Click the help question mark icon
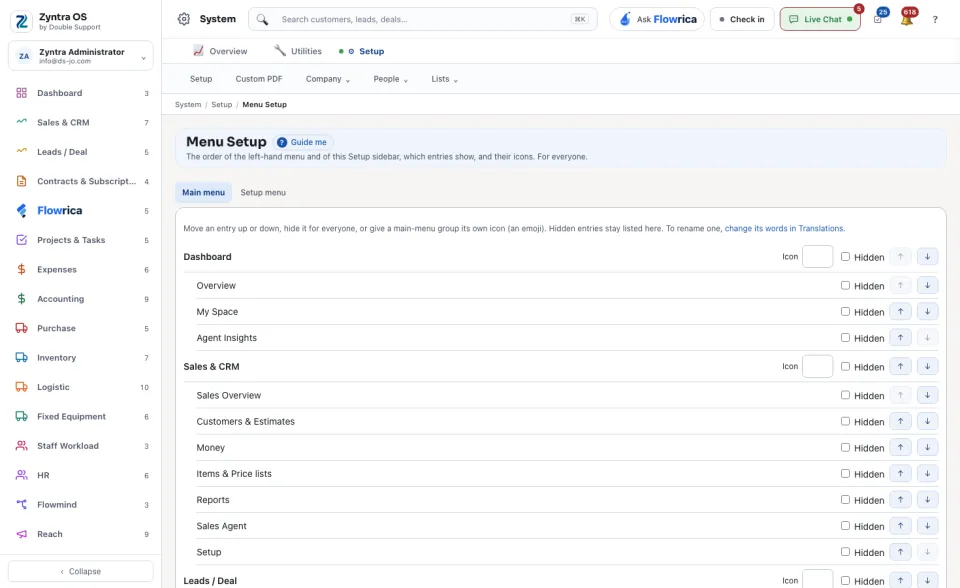The width and height of the screenshot is (960, 588). (x=935, y=20)
